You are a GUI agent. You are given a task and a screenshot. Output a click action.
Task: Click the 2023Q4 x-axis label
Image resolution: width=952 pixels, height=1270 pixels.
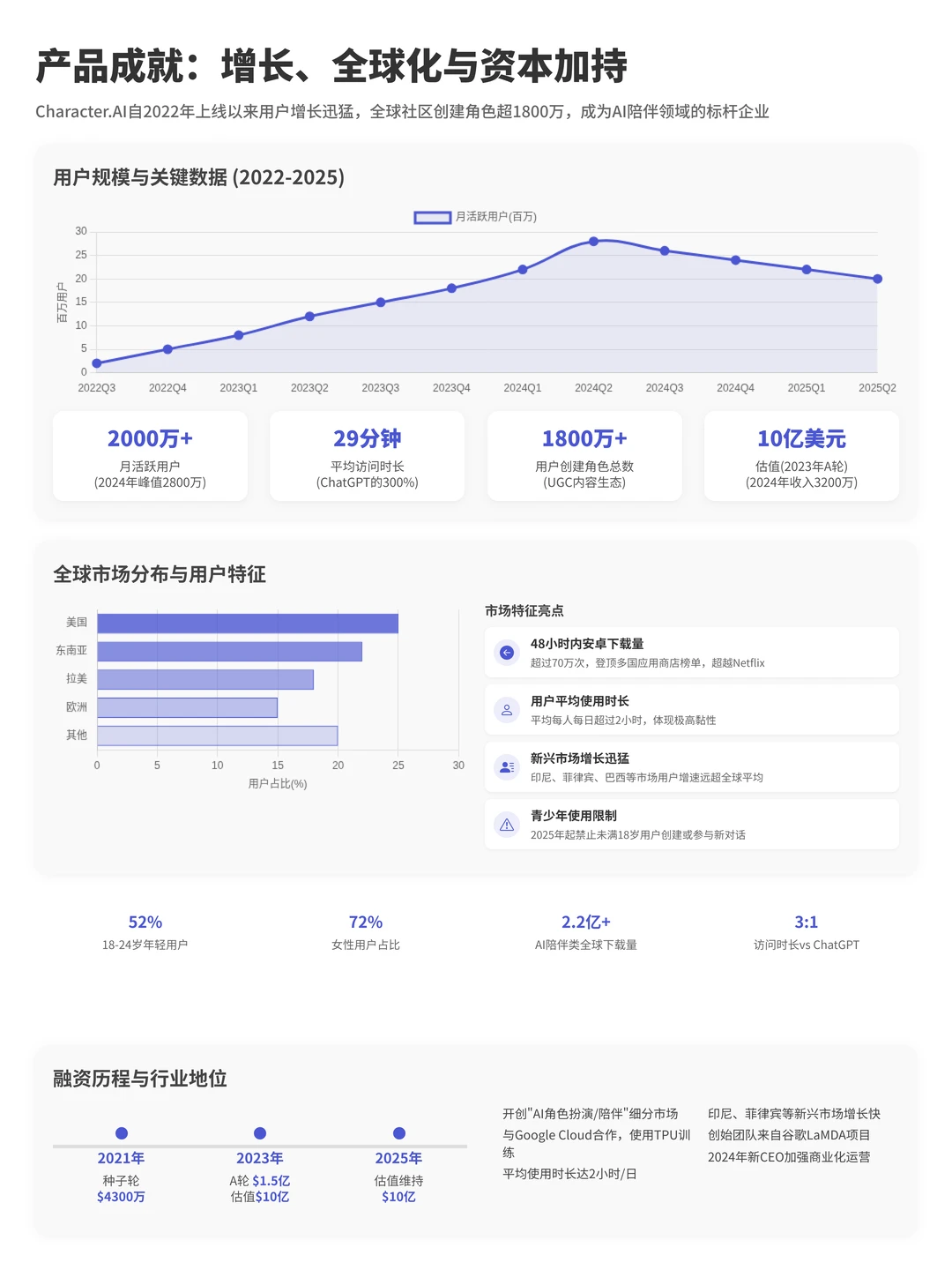(x=451, y=388)
